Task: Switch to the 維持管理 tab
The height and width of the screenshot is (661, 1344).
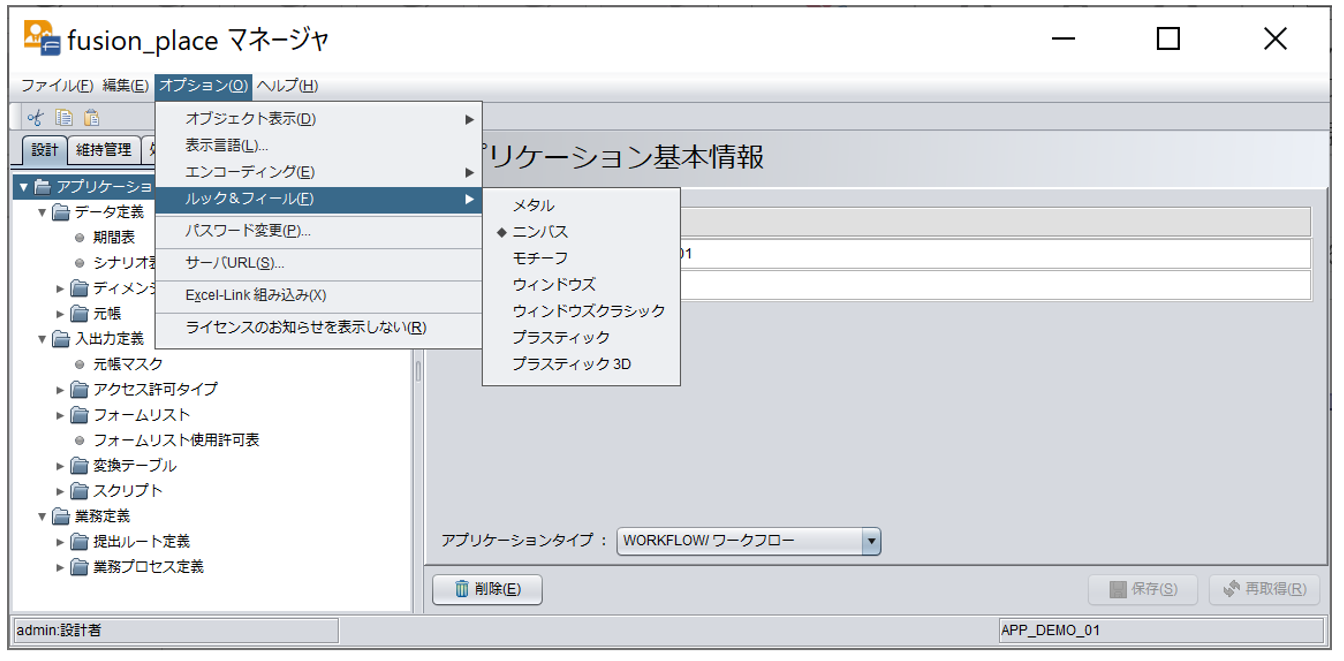Action: click(104, 150)
